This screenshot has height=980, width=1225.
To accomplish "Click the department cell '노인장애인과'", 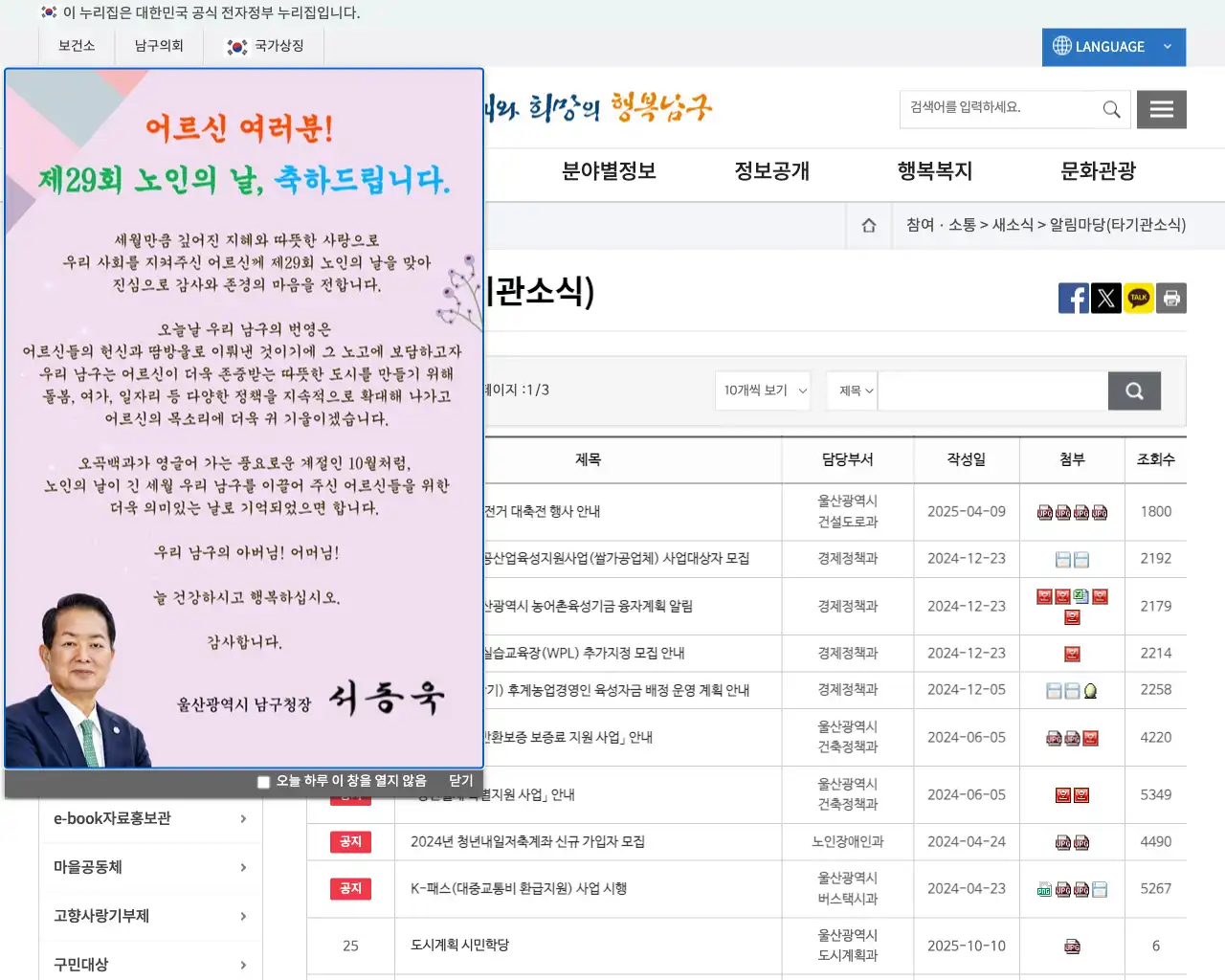I will click(848, 842).
